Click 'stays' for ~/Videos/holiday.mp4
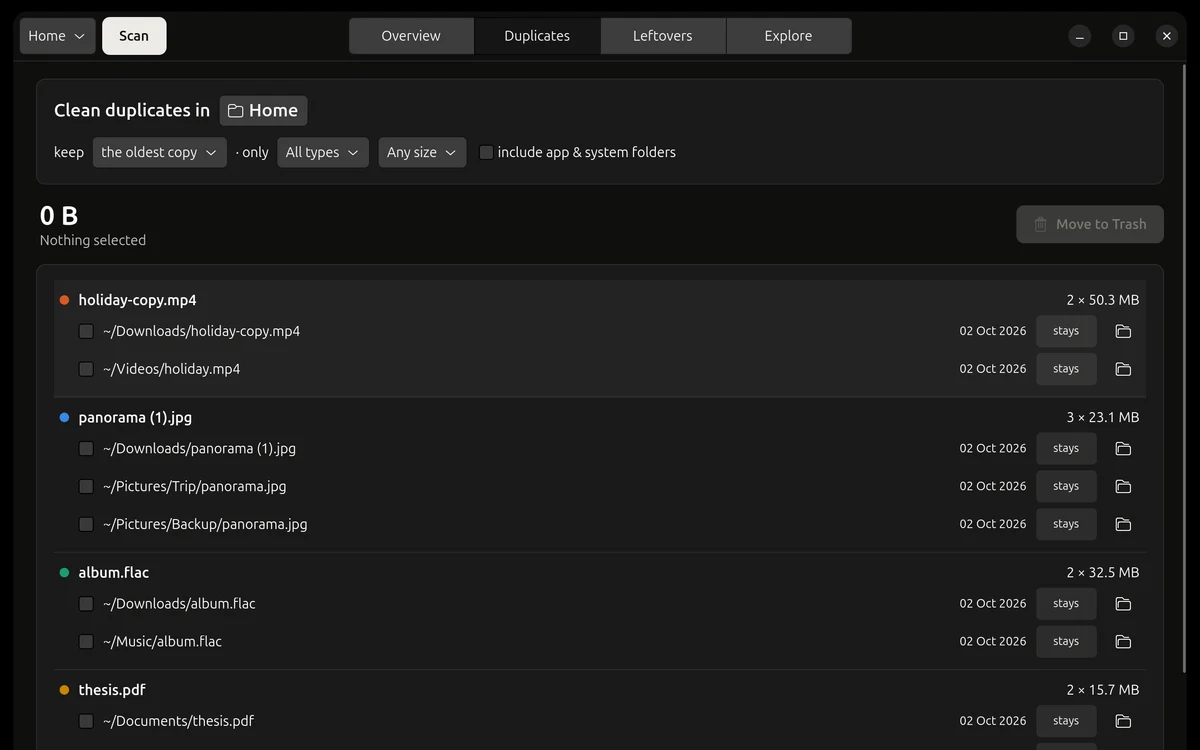This screenshot has height=750, width=1200. pyautogui.click(x=1066, y=369)
